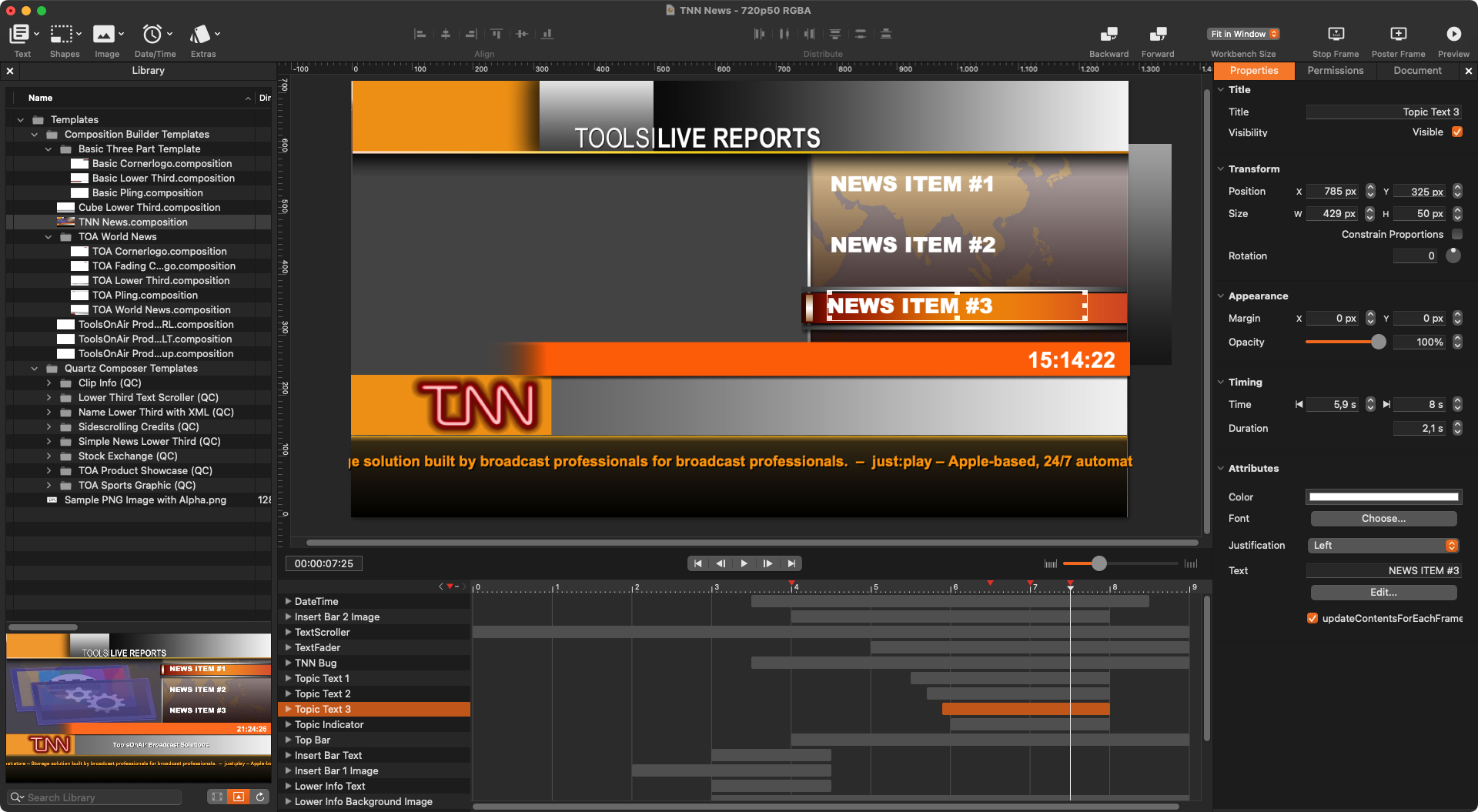The width and height of the screenshot is (1478, 812).
Task: Click the timeline zoom slider
Action: (1120, 563)
